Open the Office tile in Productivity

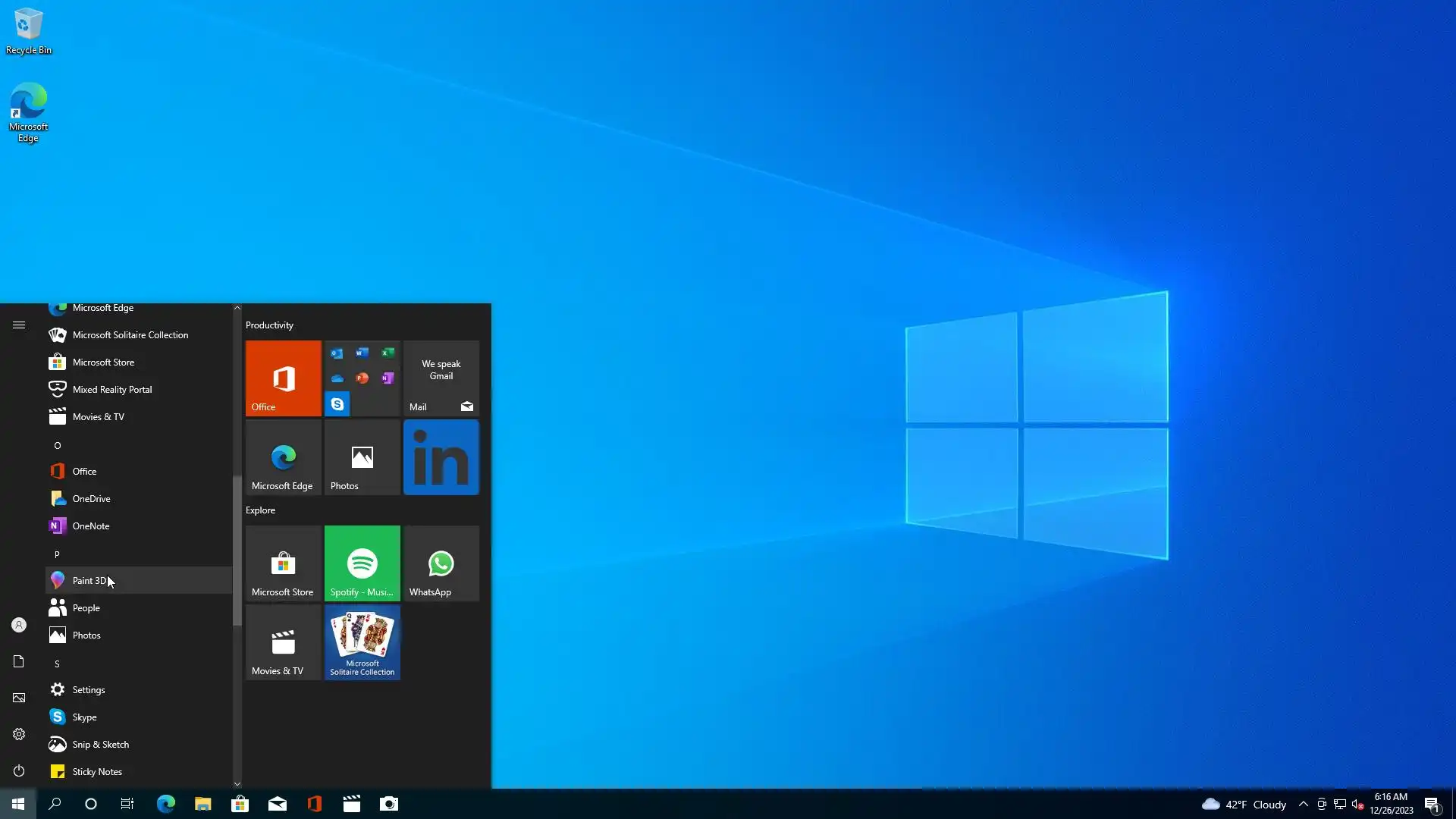click(283, 378)
